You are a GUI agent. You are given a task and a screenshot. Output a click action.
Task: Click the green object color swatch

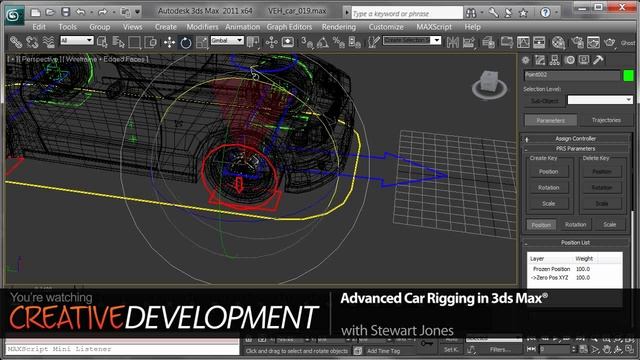[x=629, y=76]
